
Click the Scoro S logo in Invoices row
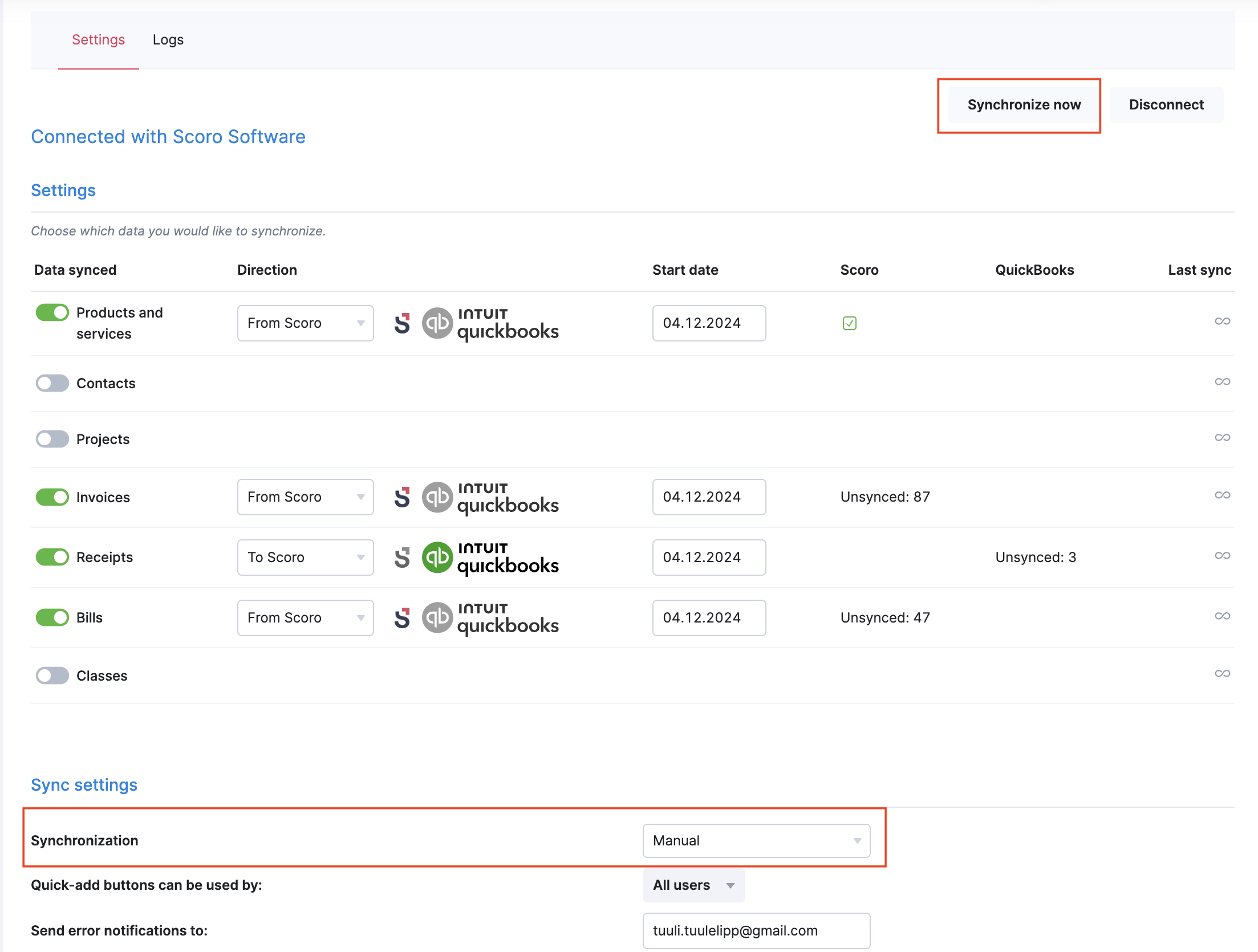pyautogui.click(x=402, y=497)
